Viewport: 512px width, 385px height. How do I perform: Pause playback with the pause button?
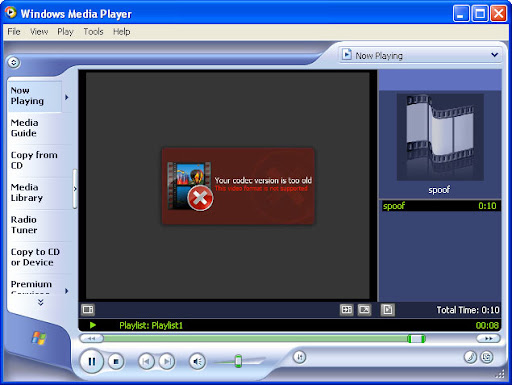tap(92, 361)
